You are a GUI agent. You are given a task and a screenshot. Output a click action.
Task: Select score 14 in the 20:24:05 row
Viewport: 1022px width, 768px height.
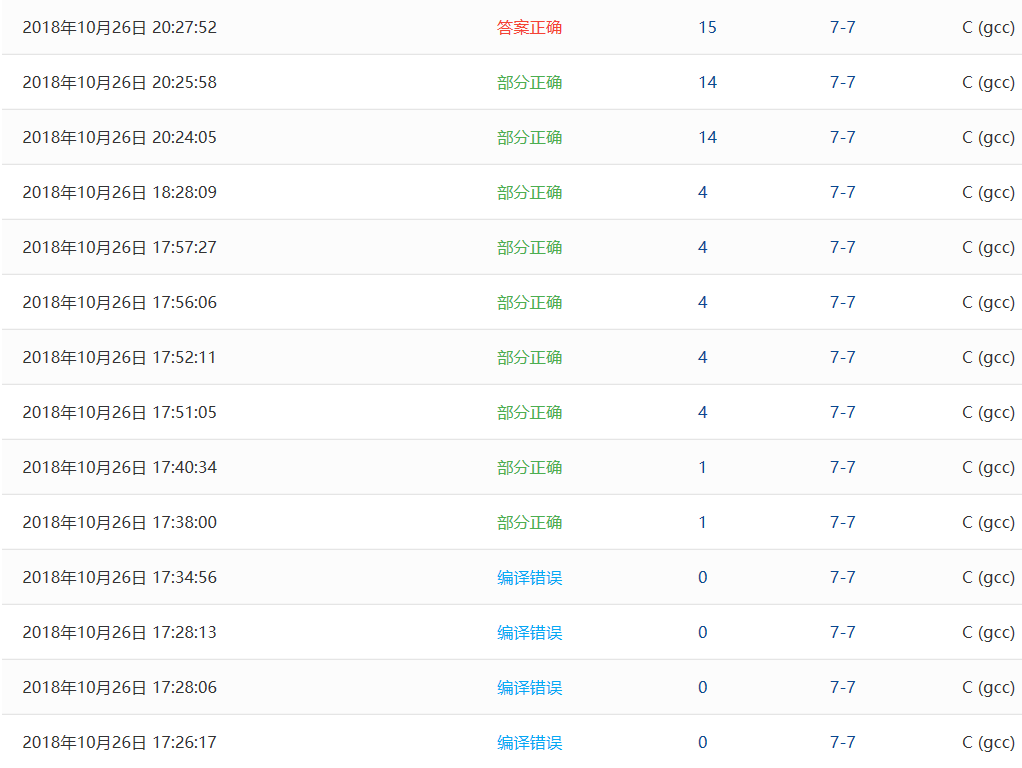pyautogui.click(x=707, y=138)
